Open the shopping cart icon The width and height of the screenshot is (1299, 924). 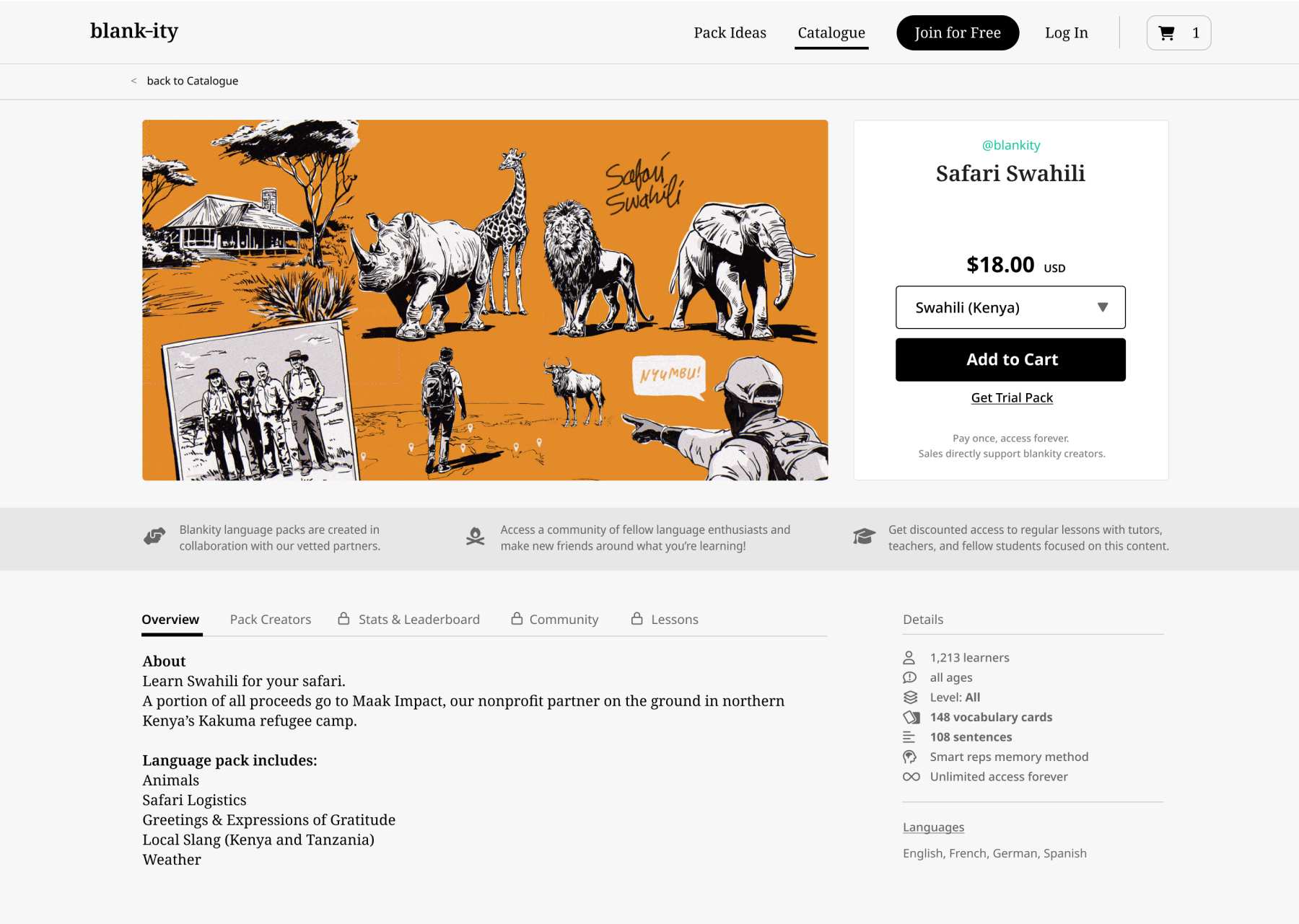[x=1166, y=33]
